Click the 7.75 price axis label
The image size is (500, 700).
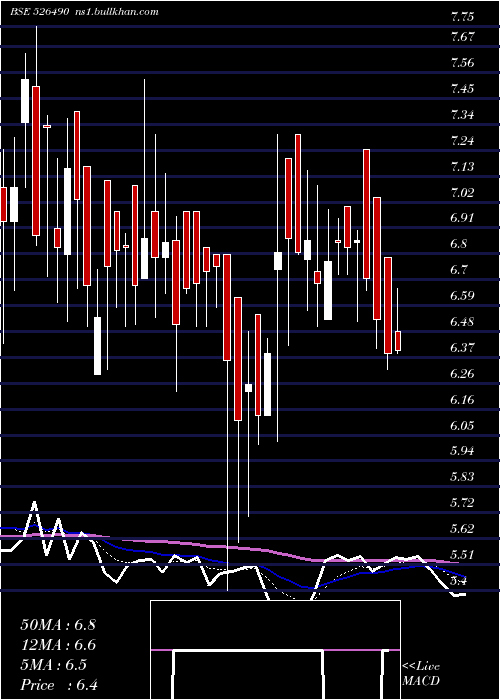[462, 17]
